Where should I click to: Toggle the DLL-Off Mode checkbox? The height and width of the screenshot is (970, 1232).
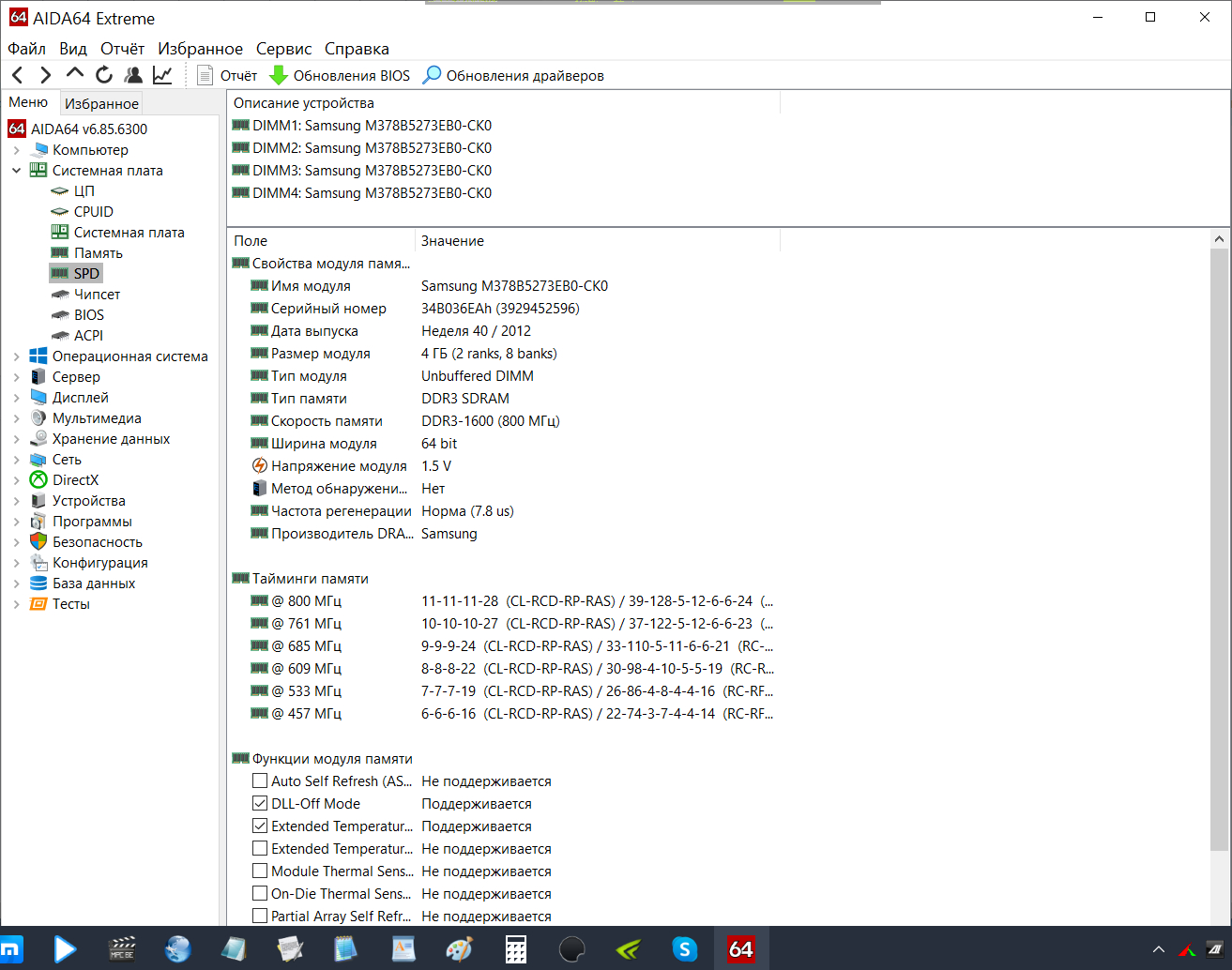coord(260,804)
